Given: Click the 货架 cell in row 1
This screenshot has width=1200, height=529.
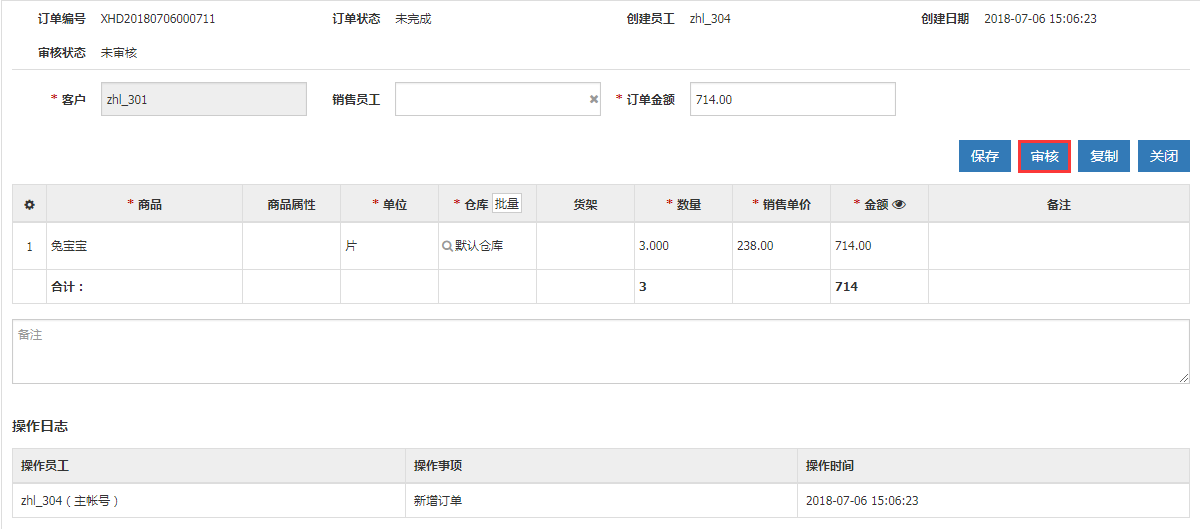Looking at the screenshot, I should tap(585, 246).
